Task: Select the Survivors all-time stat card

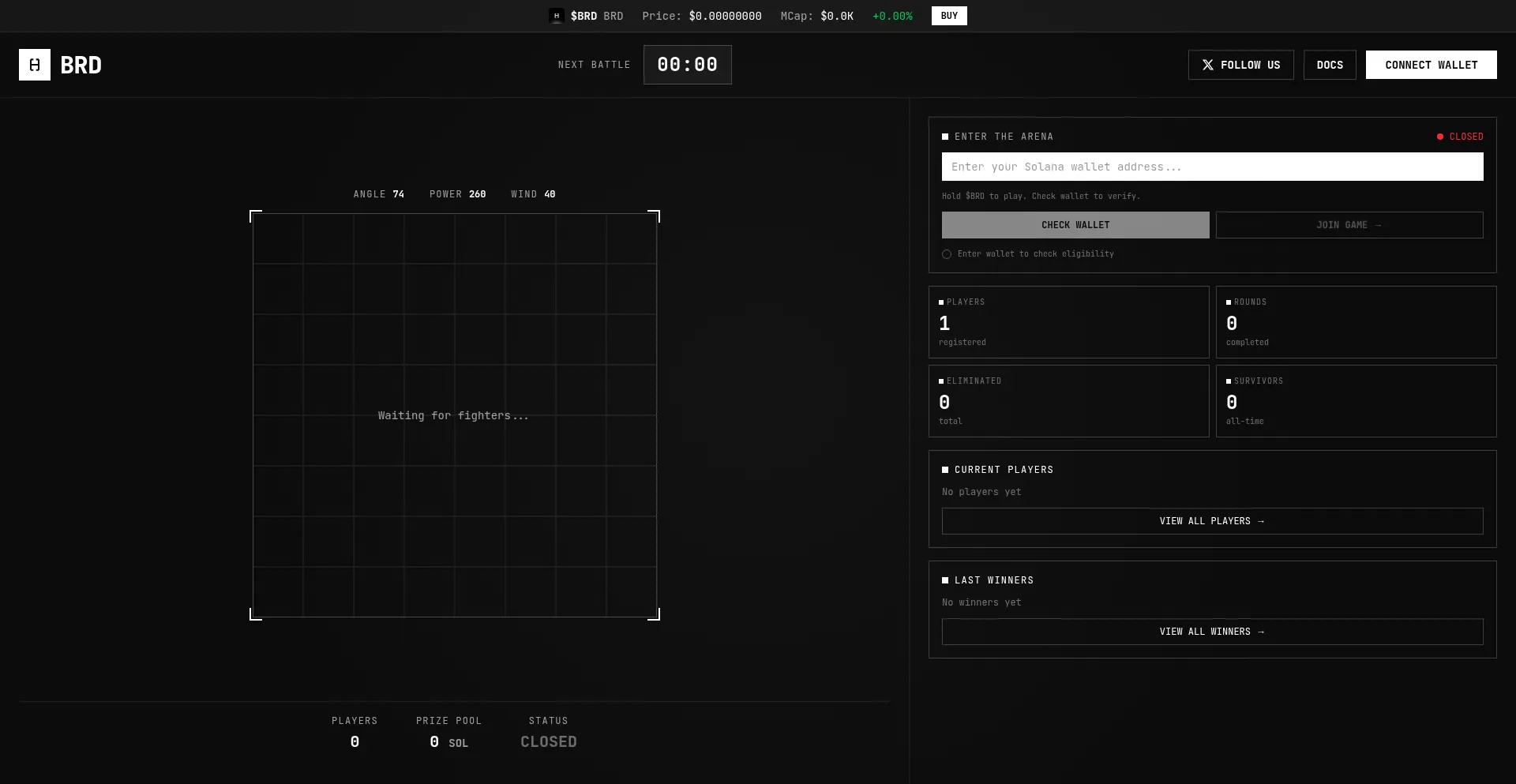Action: (x=1356, y=401)
